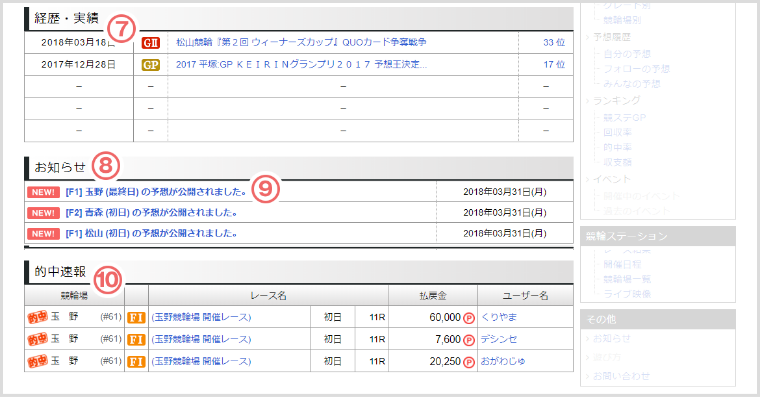
Task: Select ライブ映像 in sidebar
Action: (627, 294)
